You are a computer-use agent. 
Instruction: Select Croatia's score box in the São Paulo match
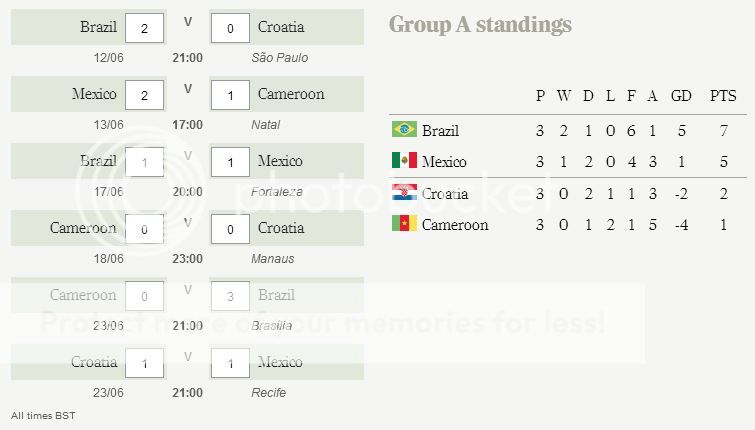coord(230,28)
